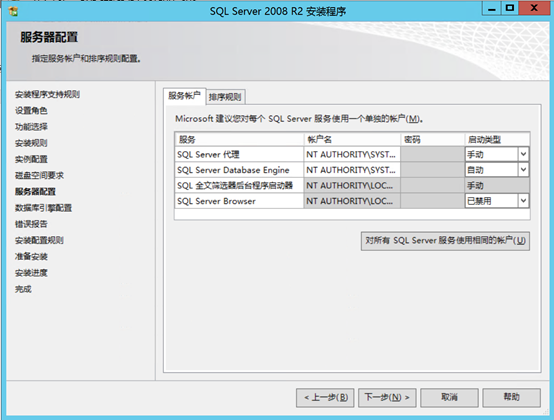
Task: Select 功能选择 step in sidebar
Action: (x=31, y=127)
